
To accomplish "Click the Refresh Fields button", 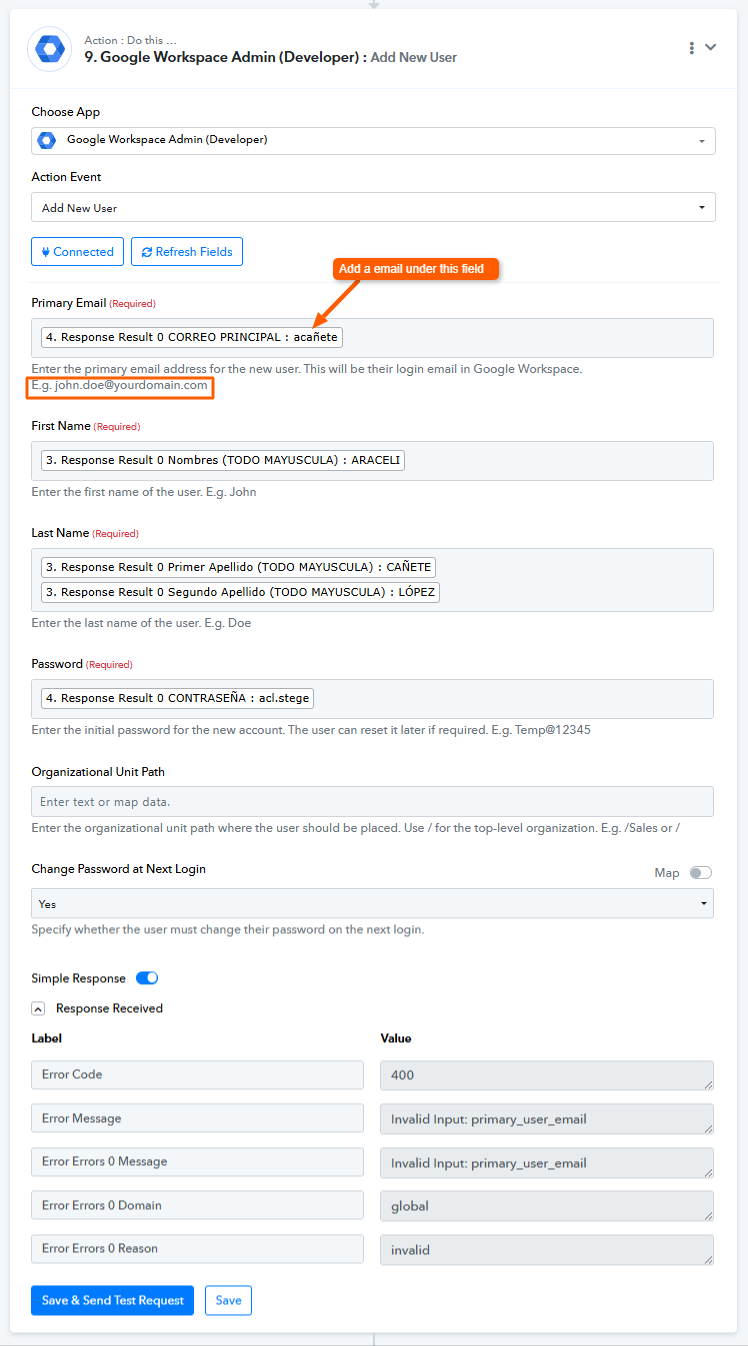I will tap(187, 252).
